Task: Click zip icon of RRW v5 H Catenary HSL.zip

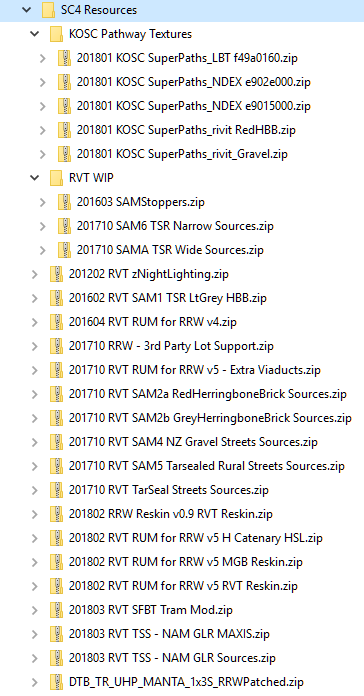Action: pos(56,538)
